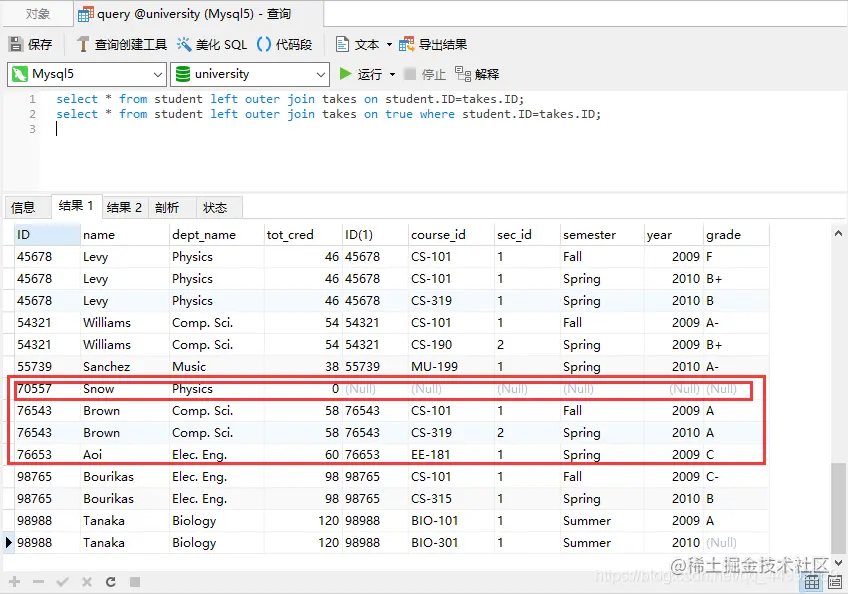Click the Save (保存) floppy disk icon

point(16,44)
